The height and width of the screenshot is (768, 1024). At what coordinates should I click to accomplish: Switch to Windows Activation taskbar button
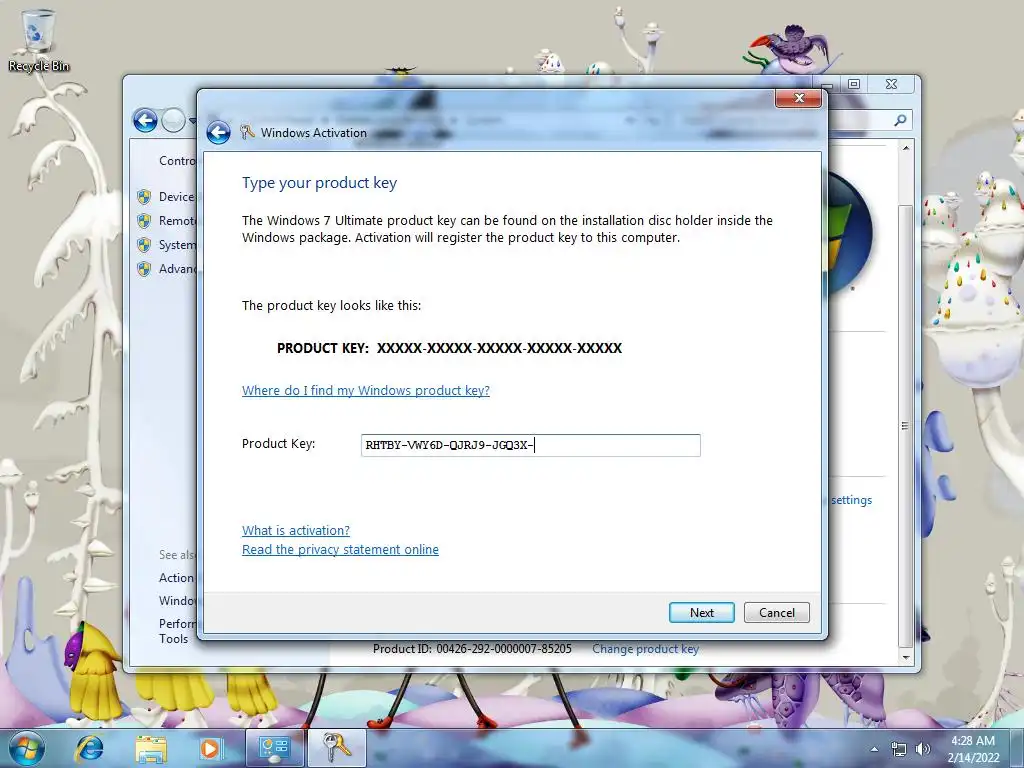pos(336,748)
